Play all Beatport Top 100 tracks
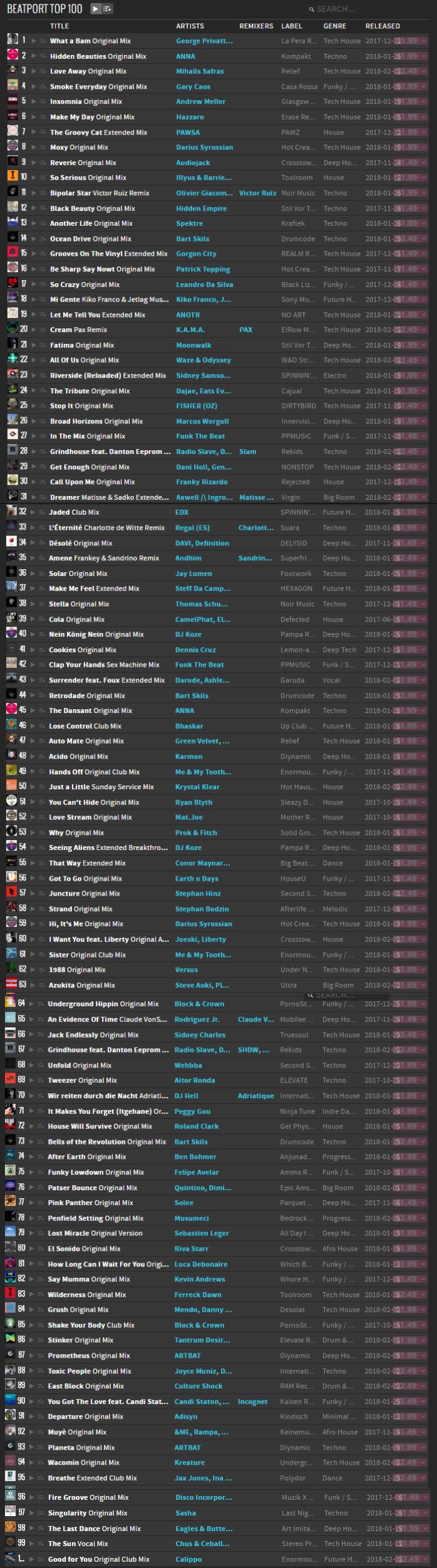 (x=95, y=9)
